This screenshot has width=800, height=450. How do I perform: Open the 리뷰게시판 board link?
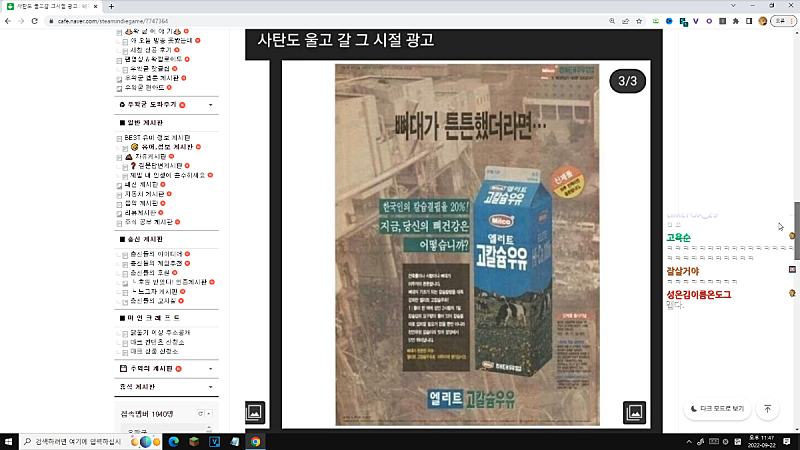tap(140, 212)
